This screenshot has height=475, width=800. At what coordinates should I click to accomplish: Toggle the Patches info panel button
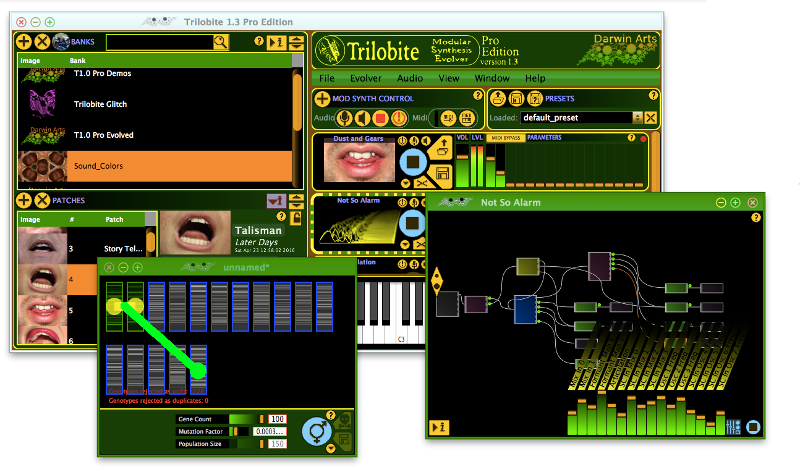276,201
